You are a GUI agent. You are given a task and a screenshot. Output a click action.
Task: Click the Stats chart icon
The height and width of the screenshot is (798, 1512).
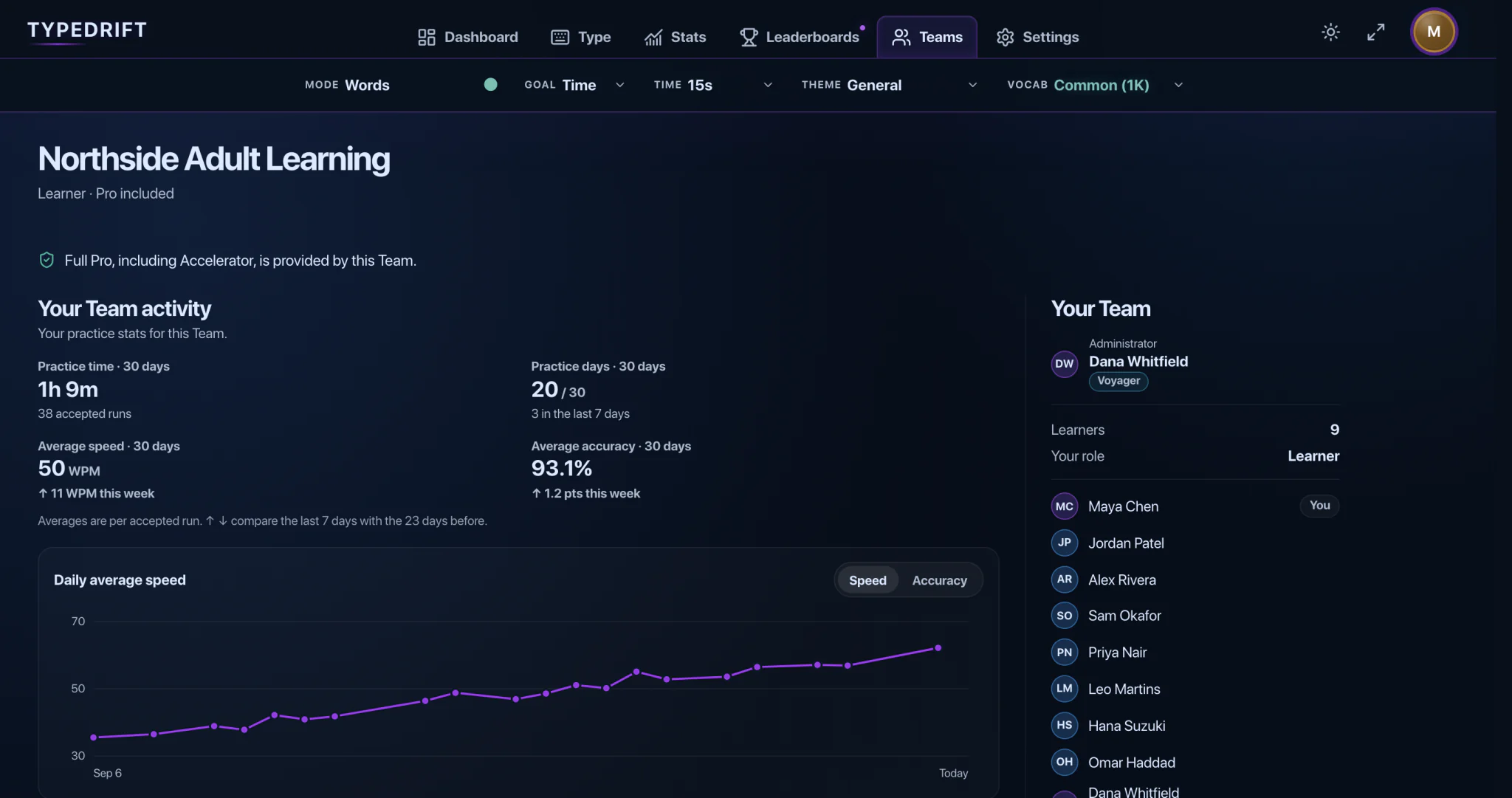[x=653, y=37]
